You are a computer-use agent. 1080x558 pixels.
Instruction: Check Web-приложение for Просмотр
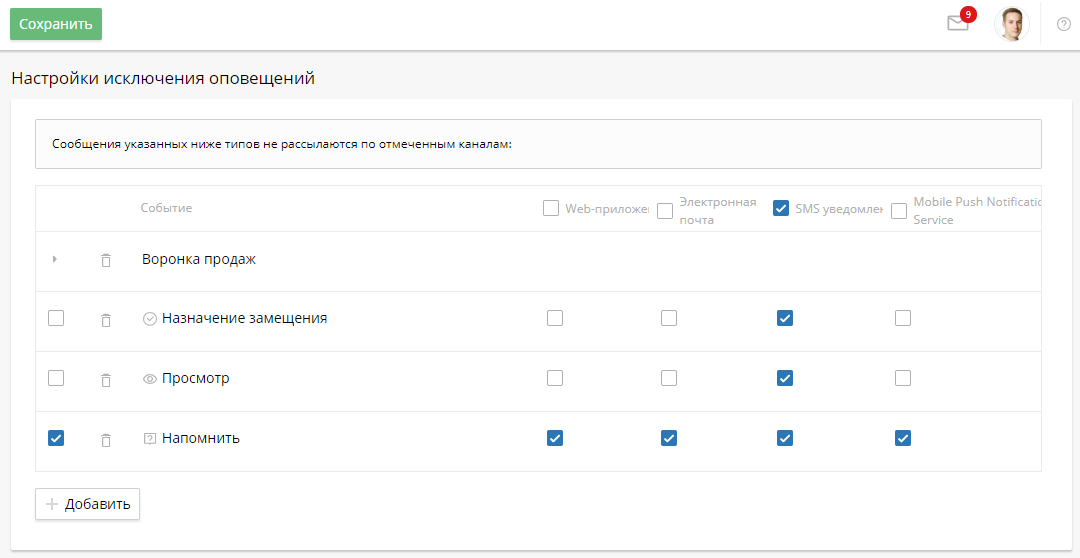point(554,378)
